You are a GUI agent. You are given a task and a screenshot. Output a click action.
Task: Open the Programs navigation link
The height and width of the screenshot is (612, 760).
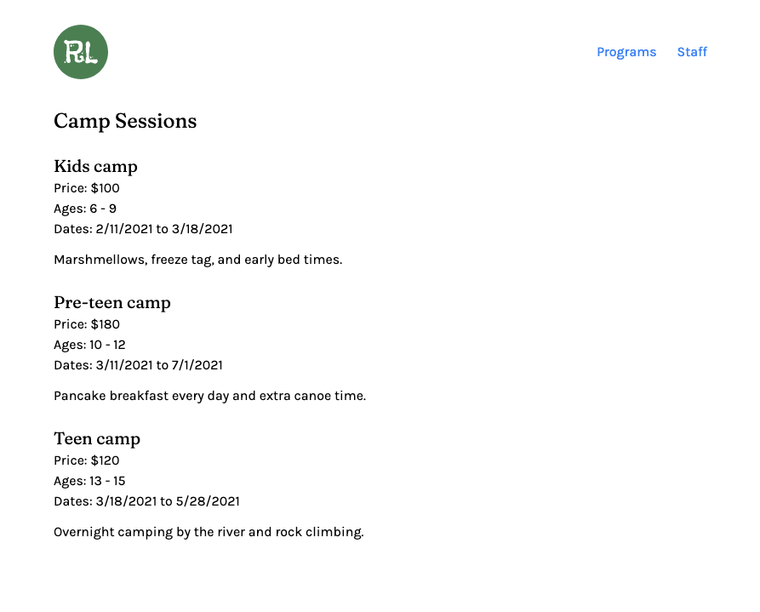point(626,52)
